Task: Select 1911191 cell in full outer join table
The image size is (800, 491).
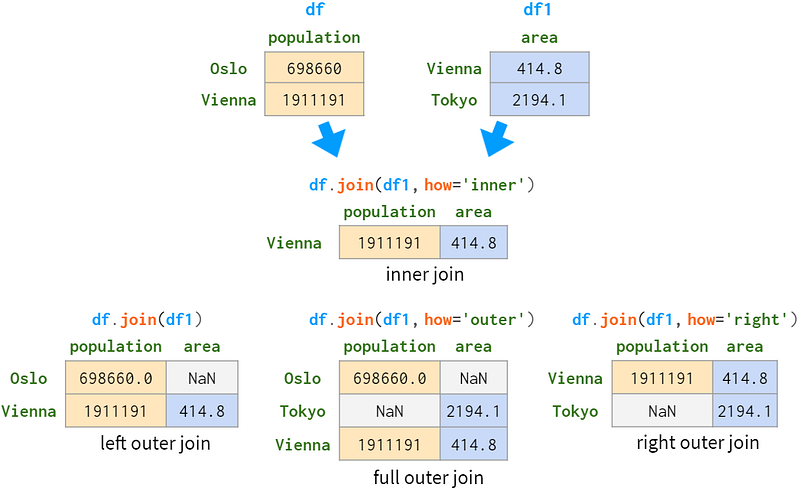Action: (389, 444)
